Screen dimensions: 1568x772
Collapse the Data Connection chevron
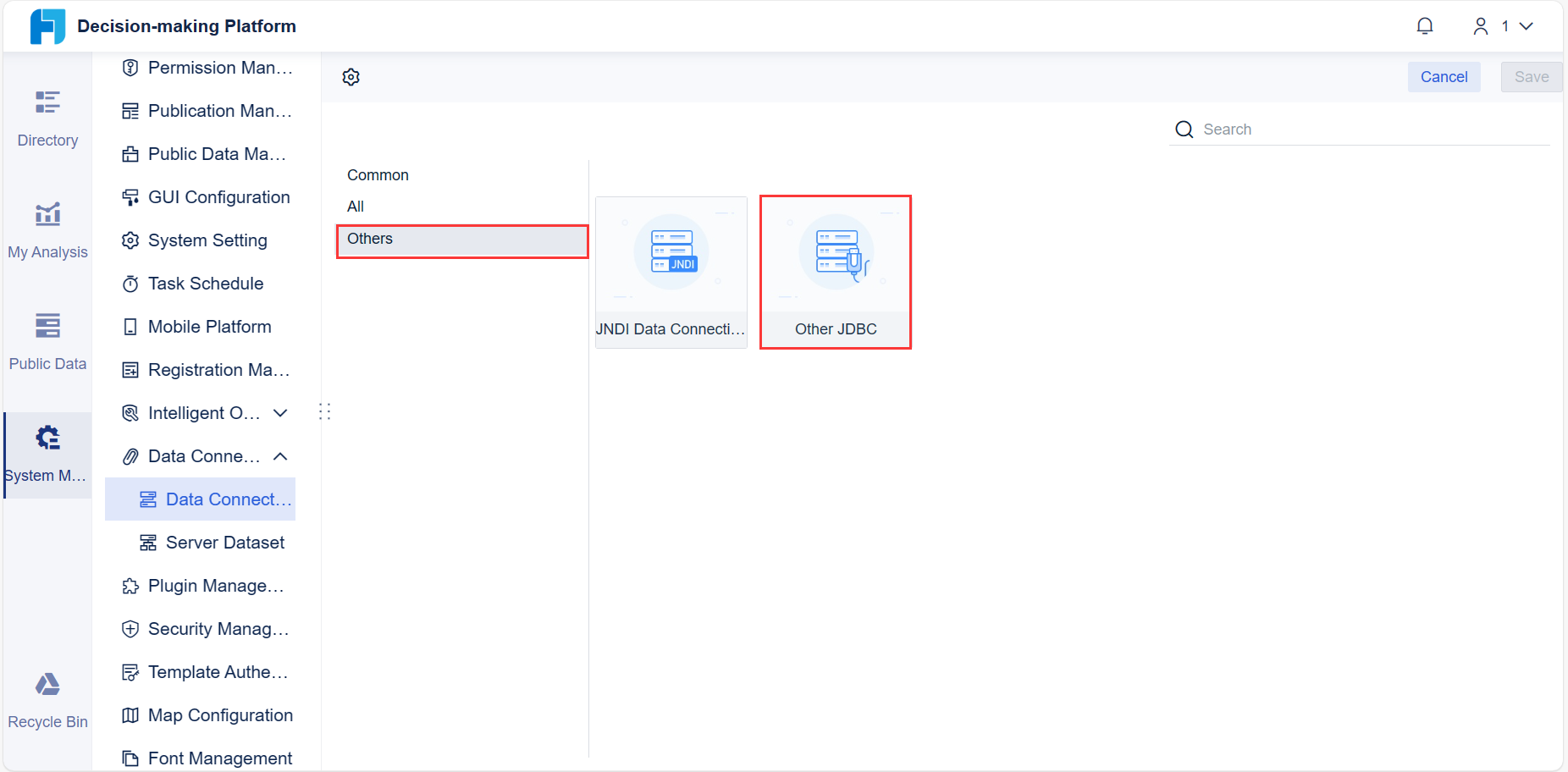tap(280, 456)
